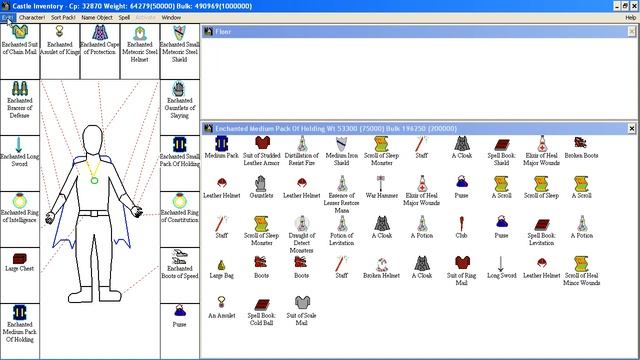Click the Spell Book: Shield icon
Screen dimensions: 640x360
501,144
